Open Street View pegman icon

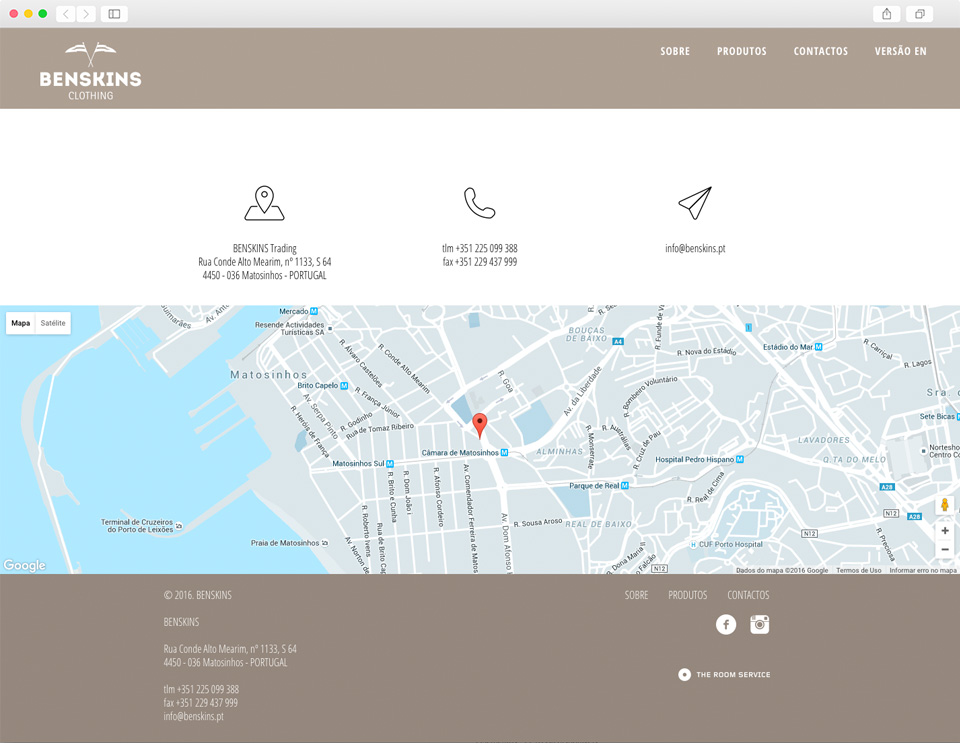click(944, 505)
